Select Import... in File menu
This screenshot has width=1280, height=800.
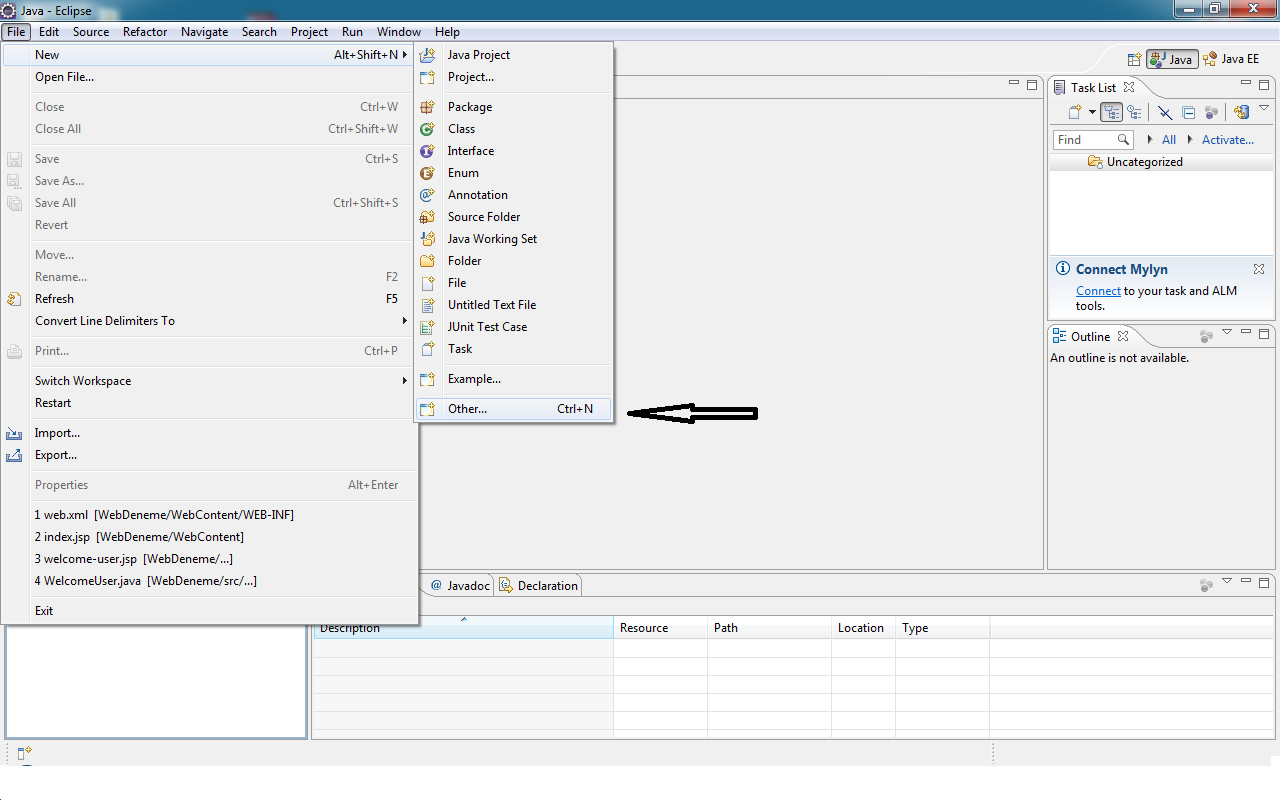[208, 433]
